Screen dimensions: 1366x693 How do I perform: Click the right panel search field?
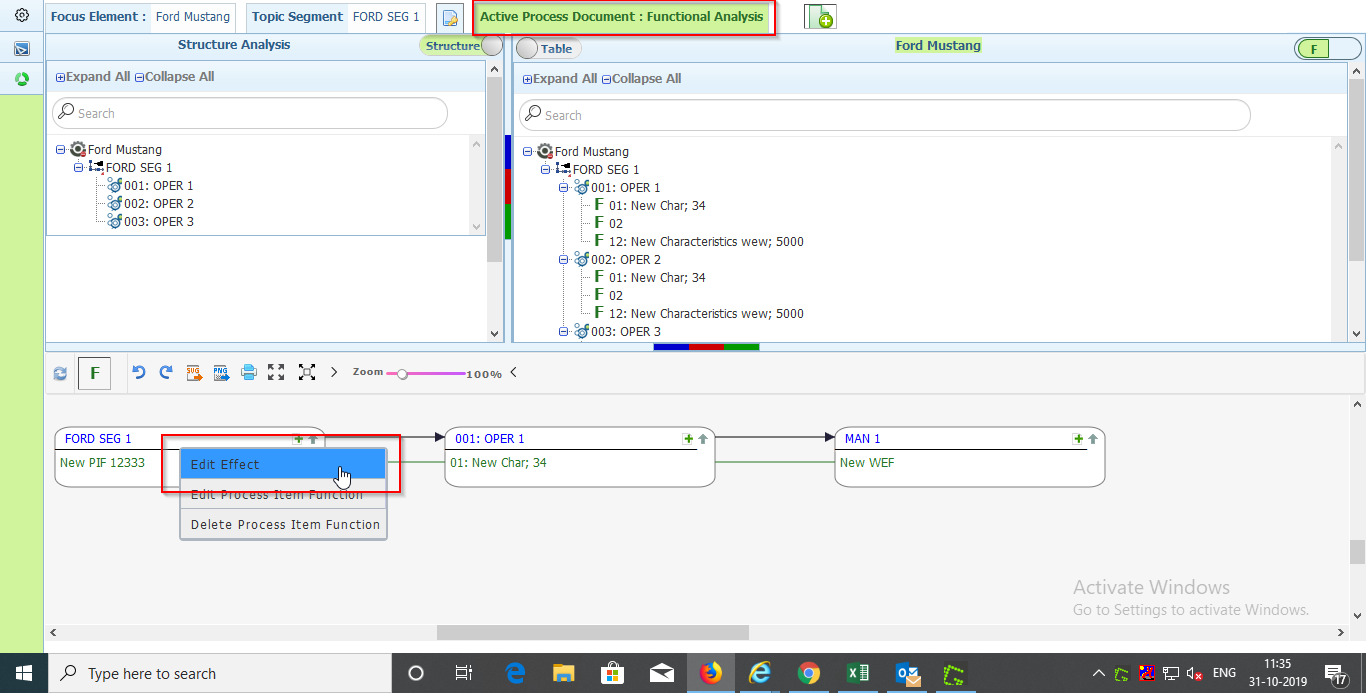pyautogui.click(x=885, y=115)
